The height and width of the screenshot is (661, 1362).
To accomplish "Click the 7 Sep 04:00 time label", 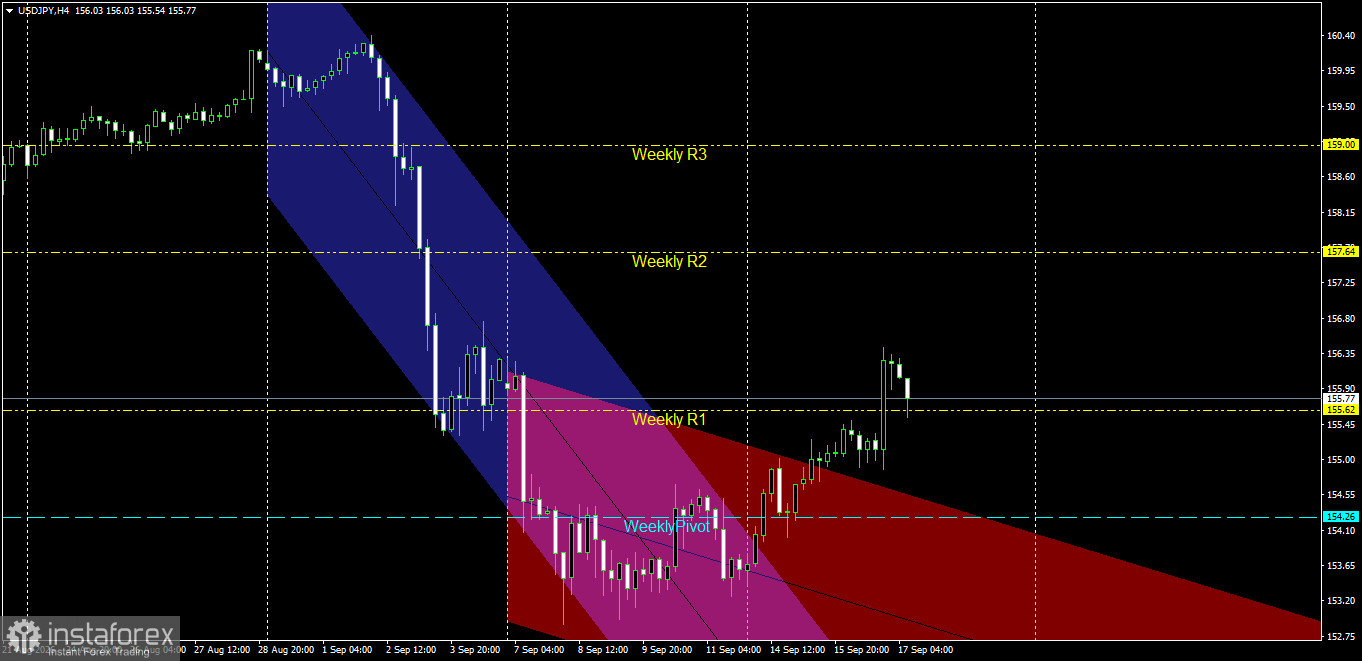I will [x=537, y=650].
